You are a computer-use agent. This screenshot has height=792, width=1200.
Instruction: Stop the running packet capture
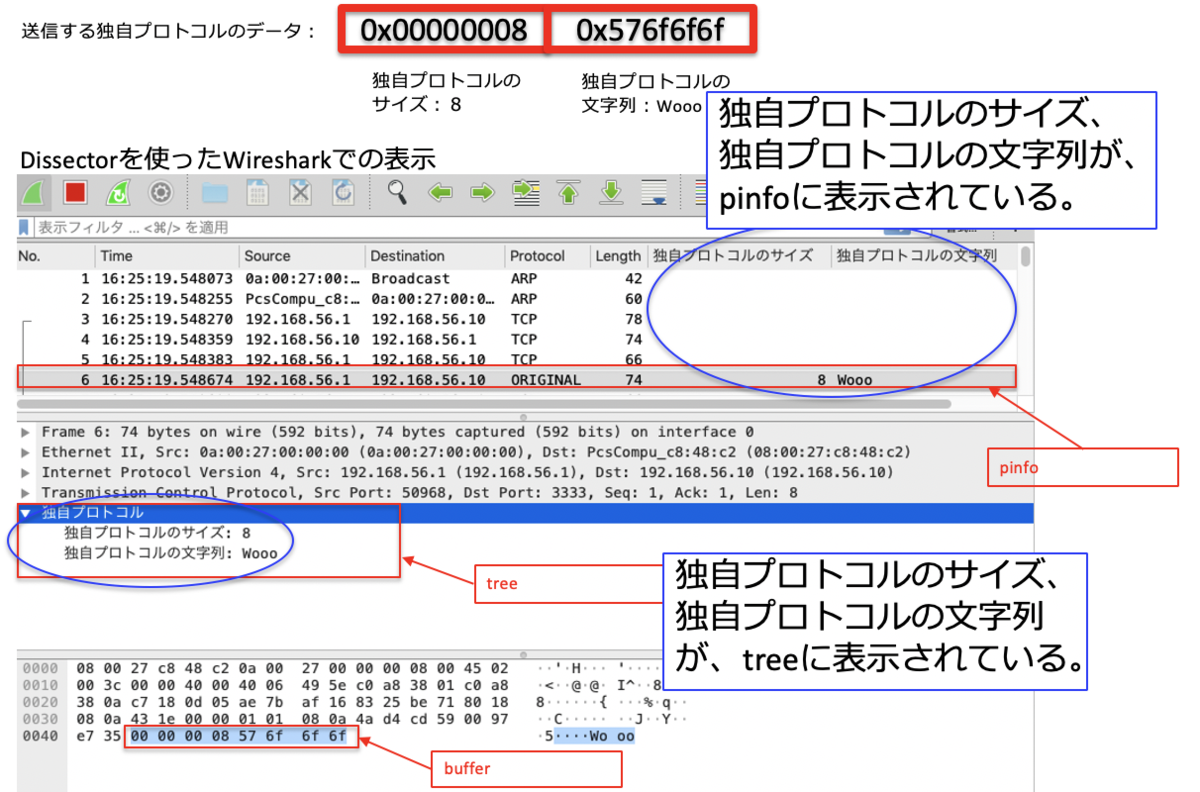click(76, 192)
